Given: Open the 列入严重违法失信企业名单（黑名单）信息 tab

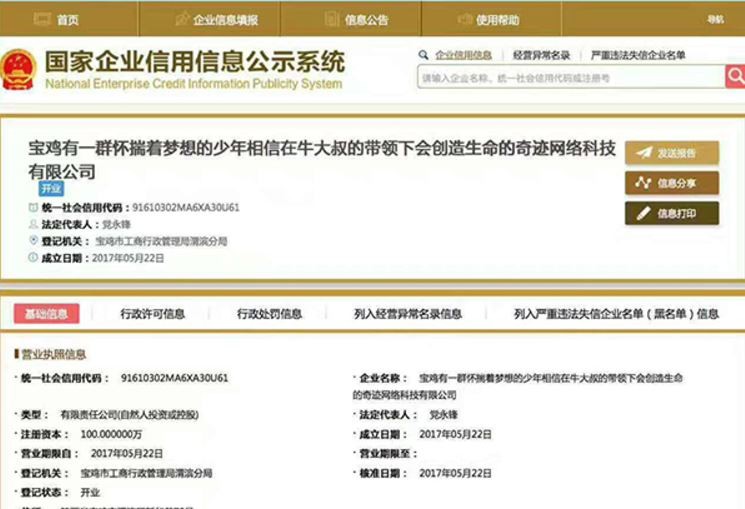Looking at the screenshot, I should [616, 314].
